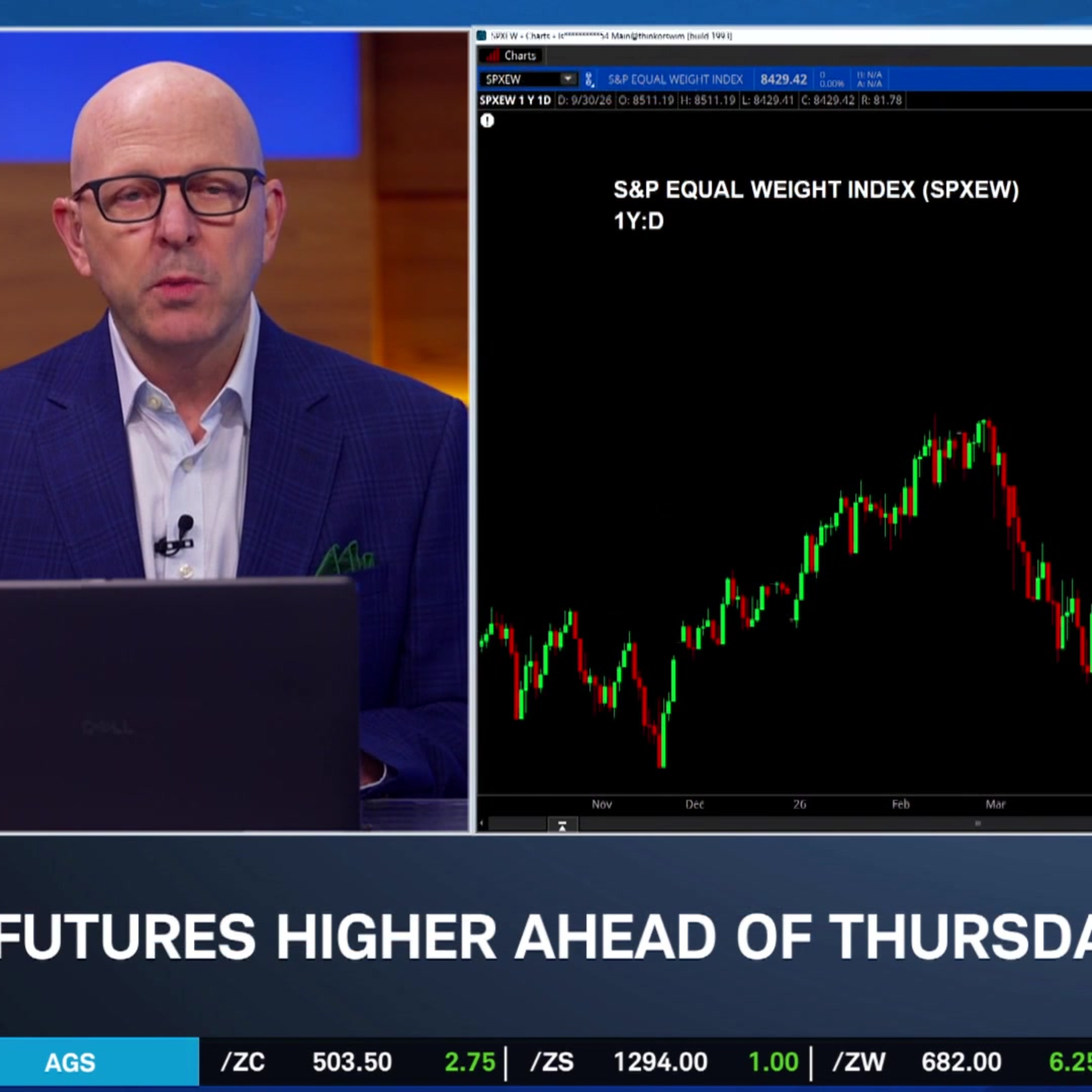The height and width of the screenshot is (1092, 1092).
Task: Click the Feb label on time axis
Action: 901,804
